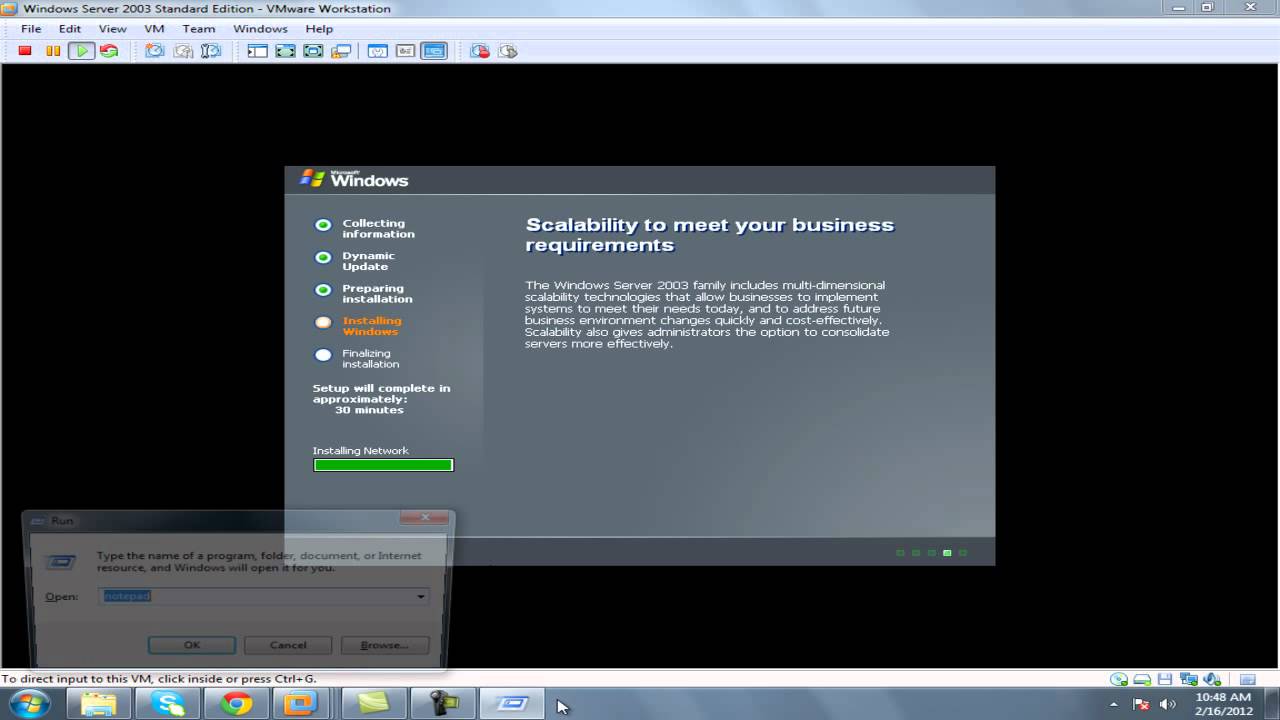Open the Team menu
Image resolution: width=1280 pixels, height=720 pixels.
click(199, 29)
